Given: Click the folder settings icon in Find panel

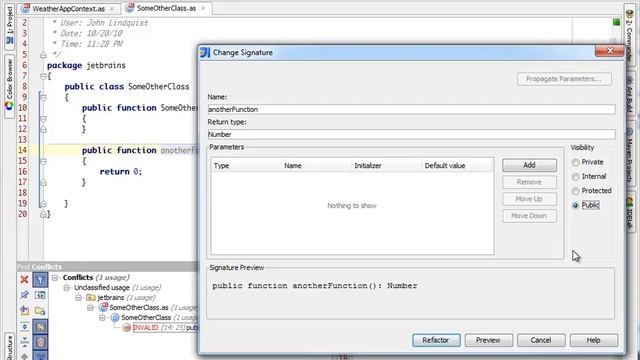Looking at the screenshot, I should click(40, 311).
